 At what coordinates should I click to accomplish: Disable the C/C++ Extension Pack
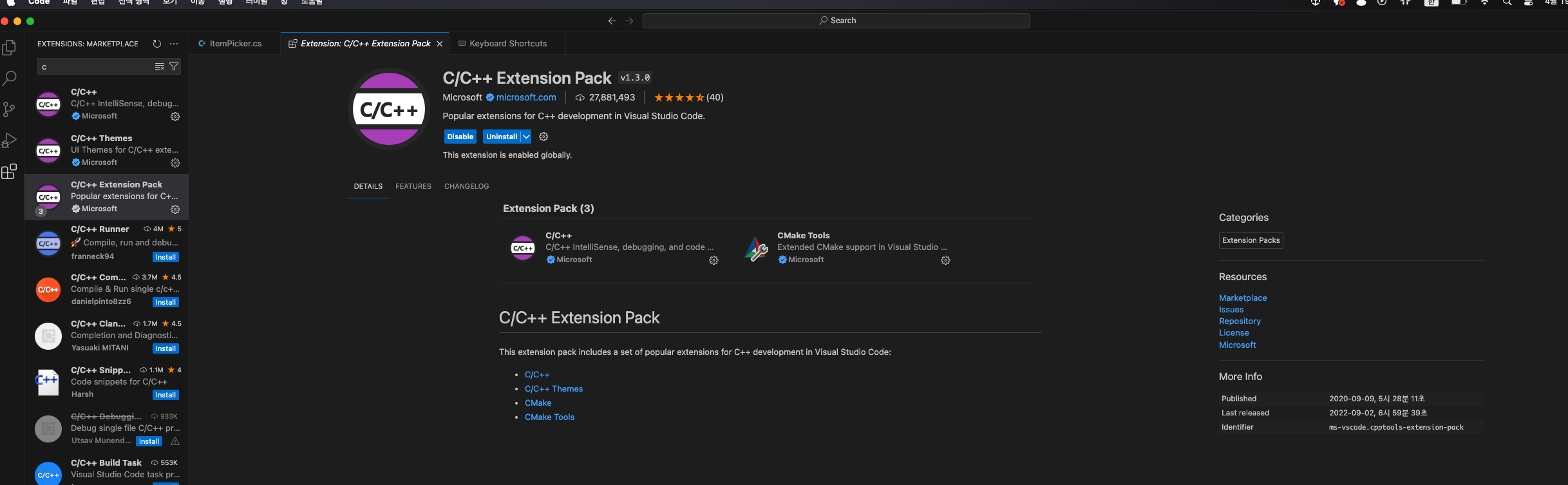[460, 137]
